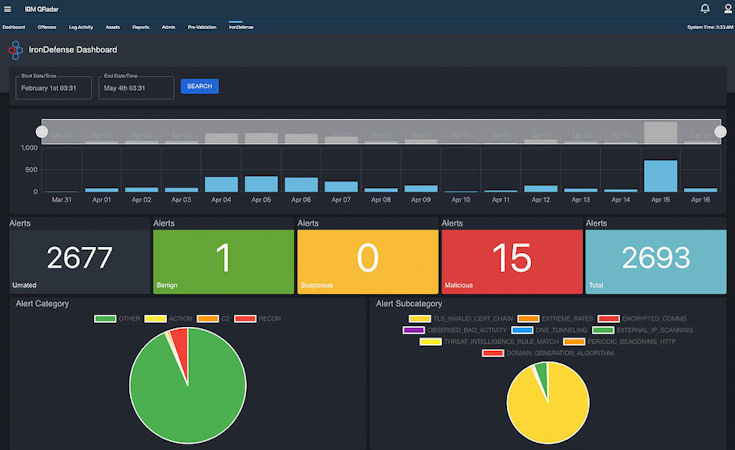The width and height of the screenshot is (735, 450).
Task: Click the Apr 15 axis label
Action: click(x=660, y=200)
